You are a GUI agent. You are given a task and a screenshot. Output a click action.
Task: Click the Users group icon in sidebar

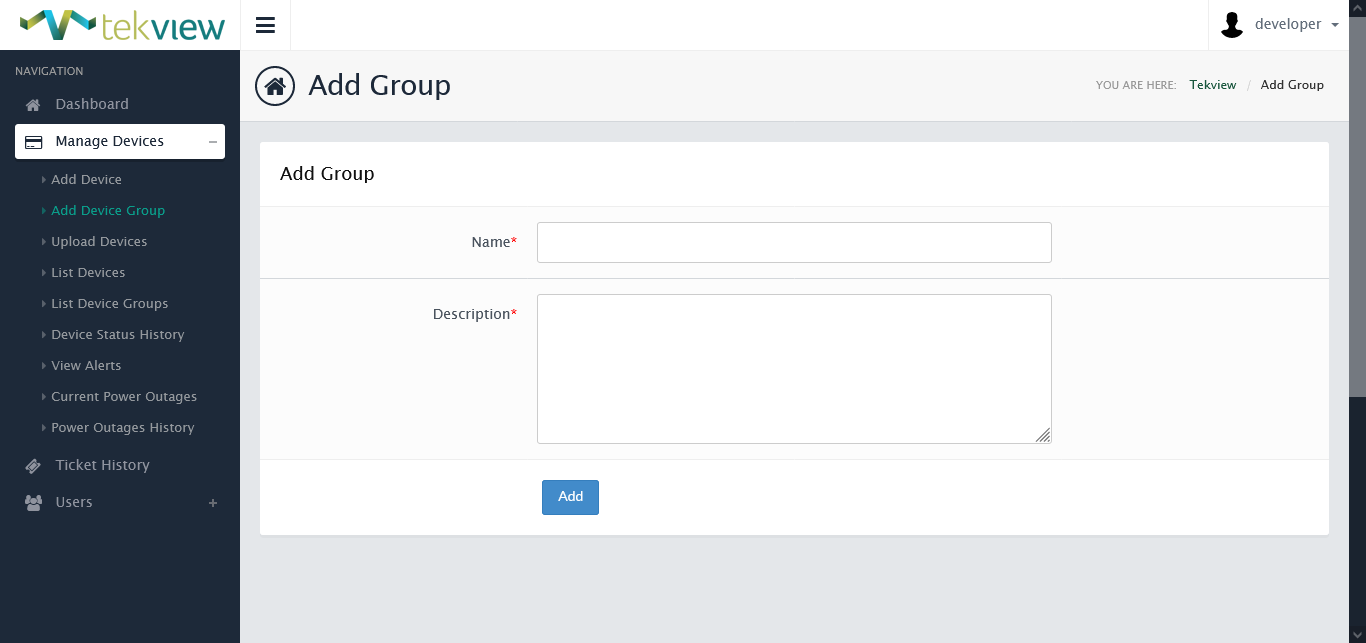coord(33,503)
